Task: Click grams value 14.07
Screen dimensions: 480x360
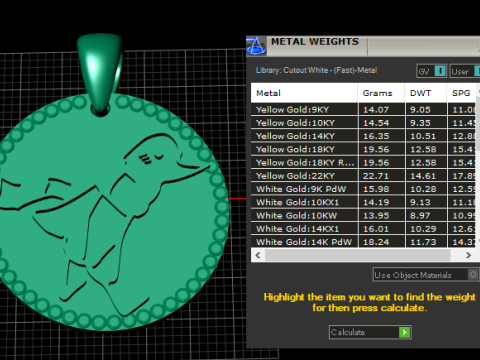Action: click(x=376, y=110)
